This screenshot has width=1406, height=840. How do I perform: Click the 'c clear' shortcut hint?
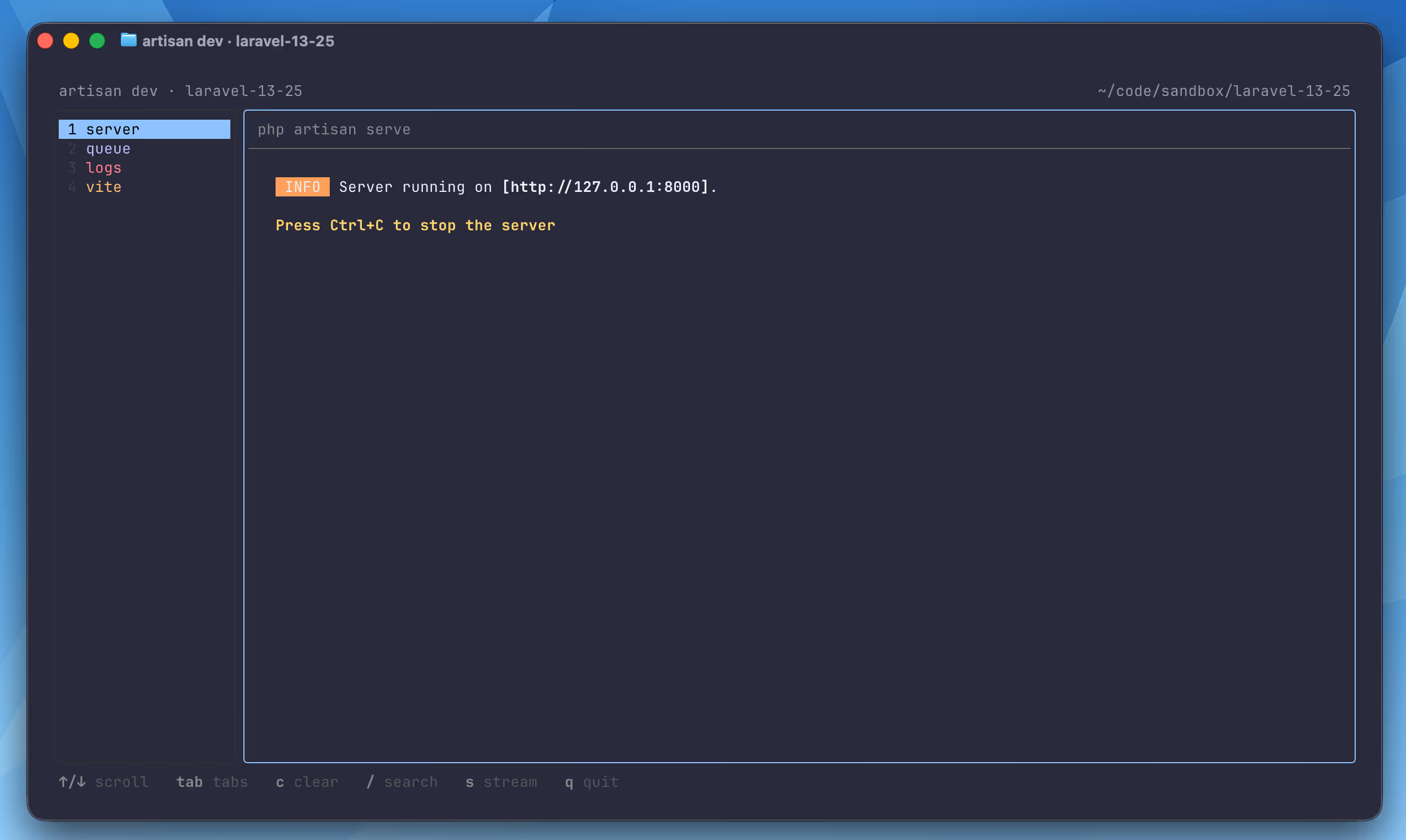pyautogui.click(x=307, y=782)
